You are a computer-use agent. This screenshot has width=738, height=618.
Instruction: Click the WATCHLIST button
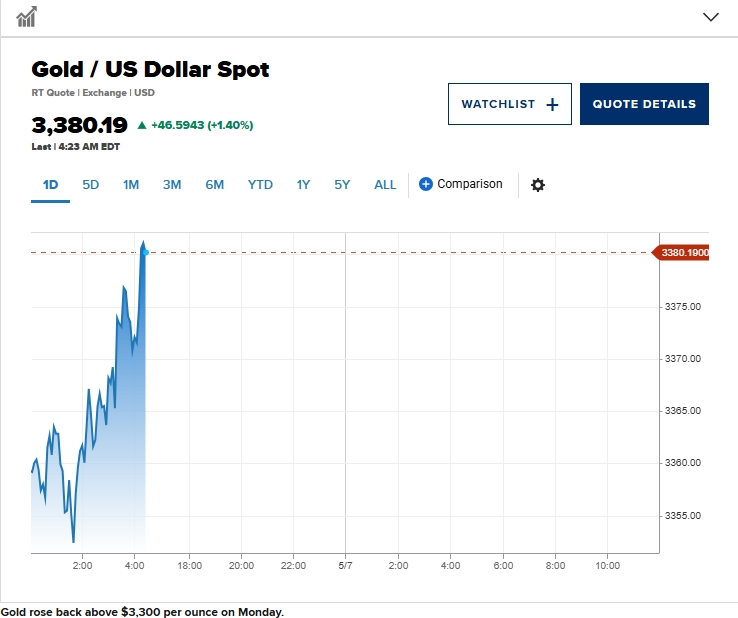(510, 104)
